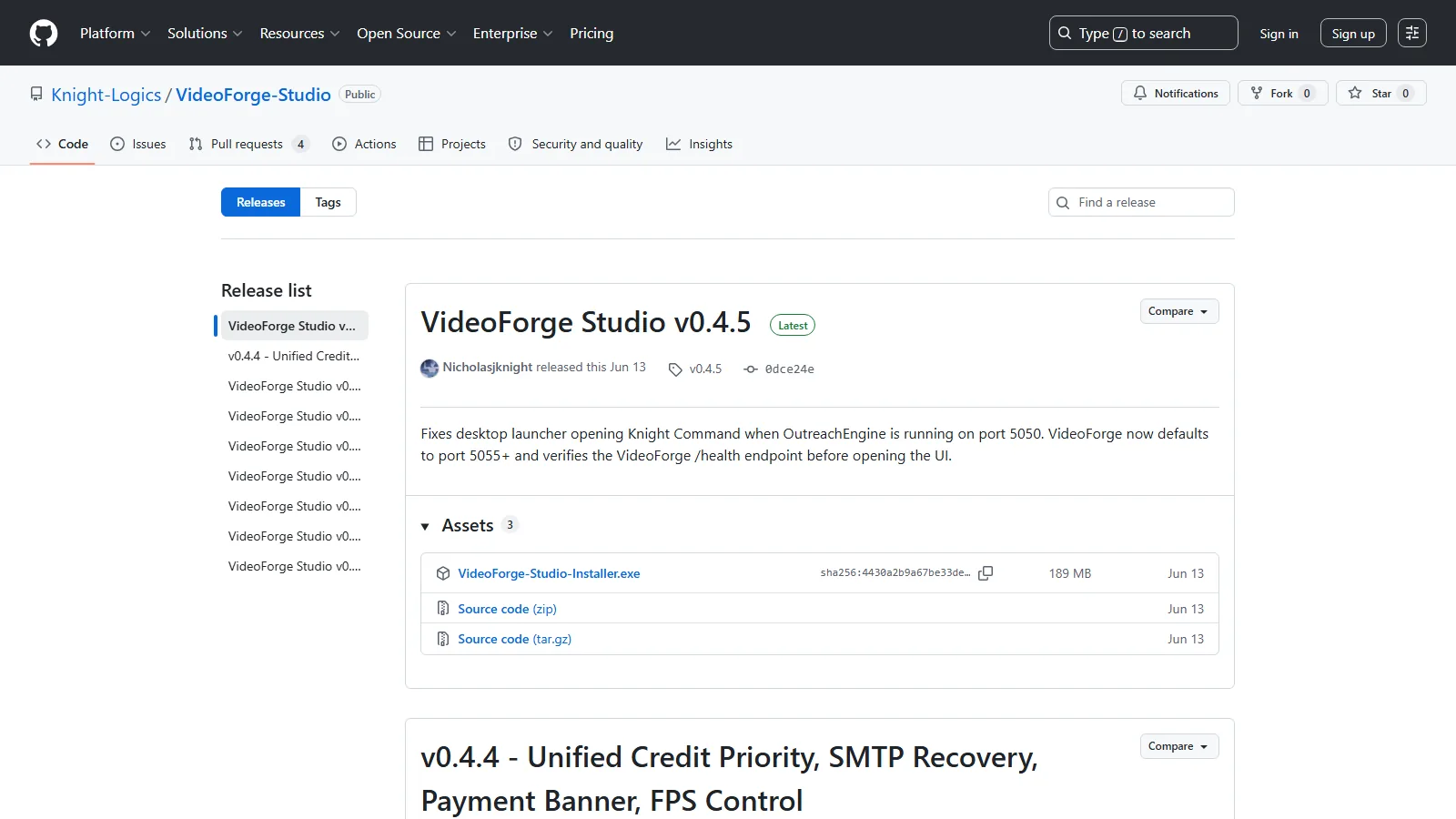The image size is (1456, 819).
Task: Copy the installer sha256 hash
Action: coord(986,573)
